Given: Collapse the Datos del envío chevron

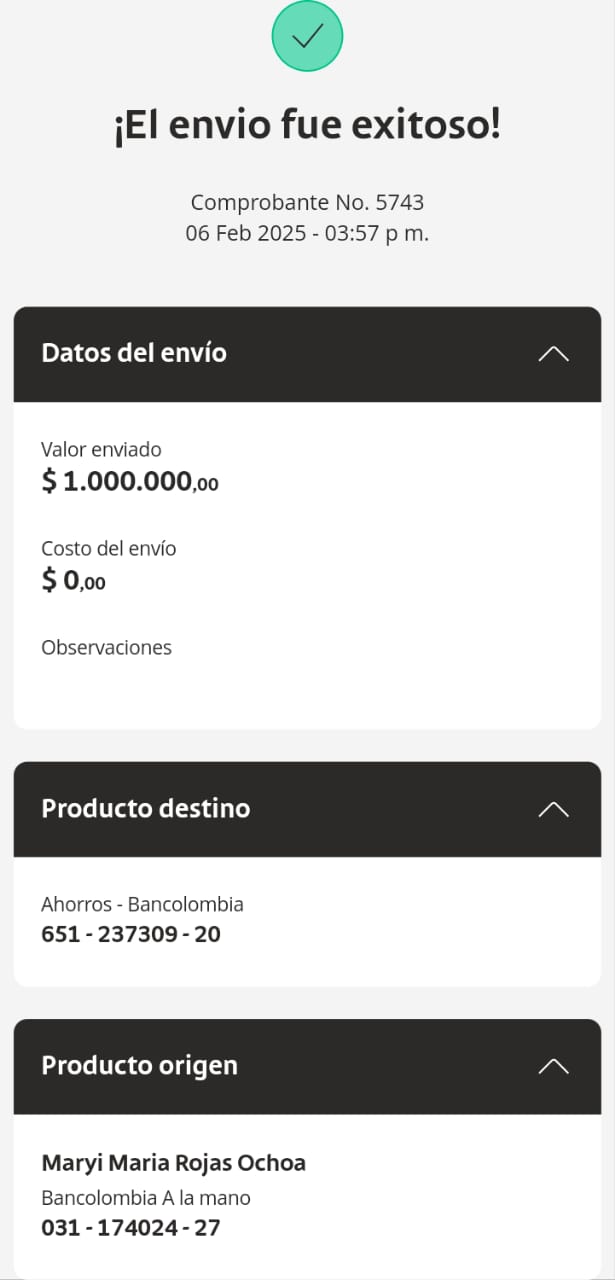Looking at the screenshot, I should point(553,353).
